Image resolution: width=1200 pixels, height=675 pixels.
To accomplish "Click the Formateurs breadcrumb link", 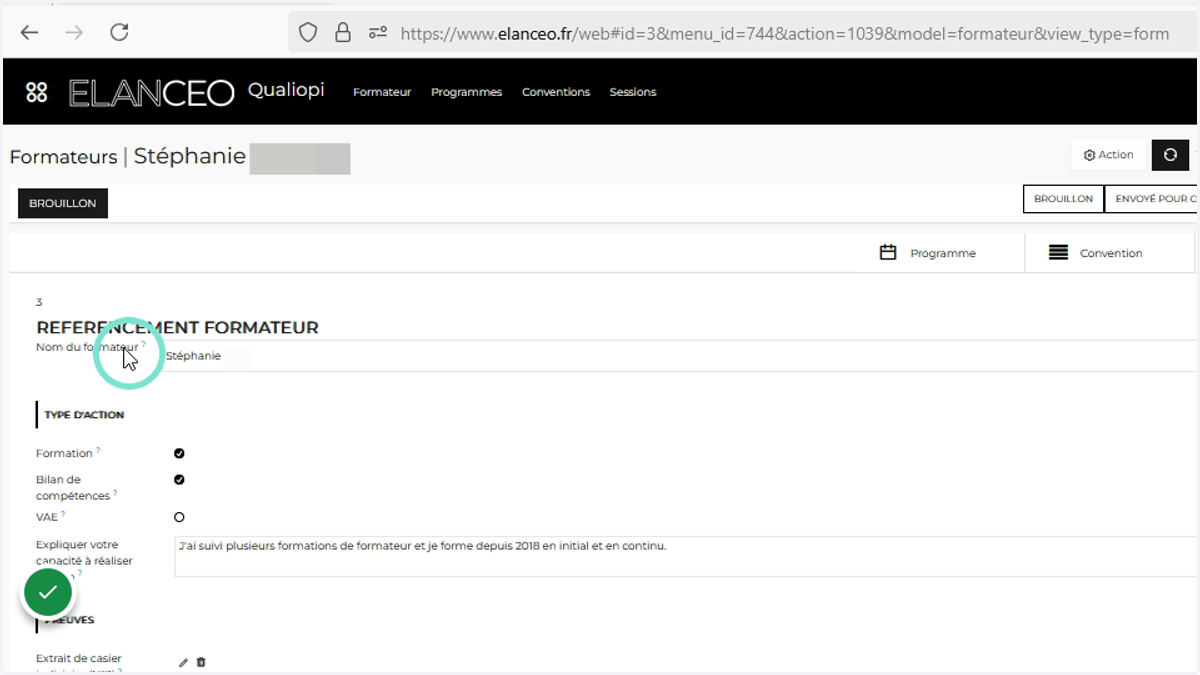I will (x=63, y=157).
